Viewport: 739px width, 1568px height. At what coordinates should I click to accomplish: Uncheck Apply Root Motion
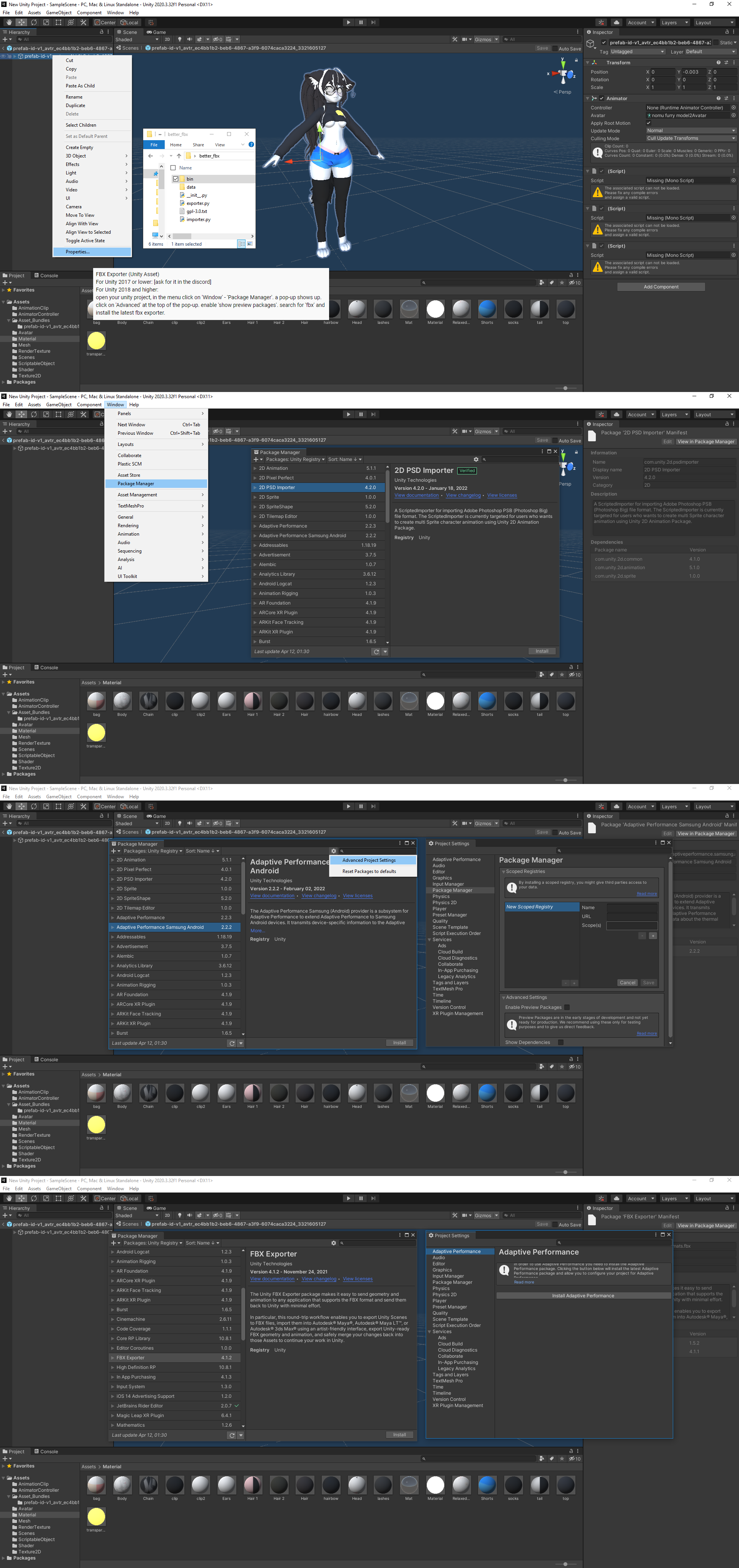point(649,123)
